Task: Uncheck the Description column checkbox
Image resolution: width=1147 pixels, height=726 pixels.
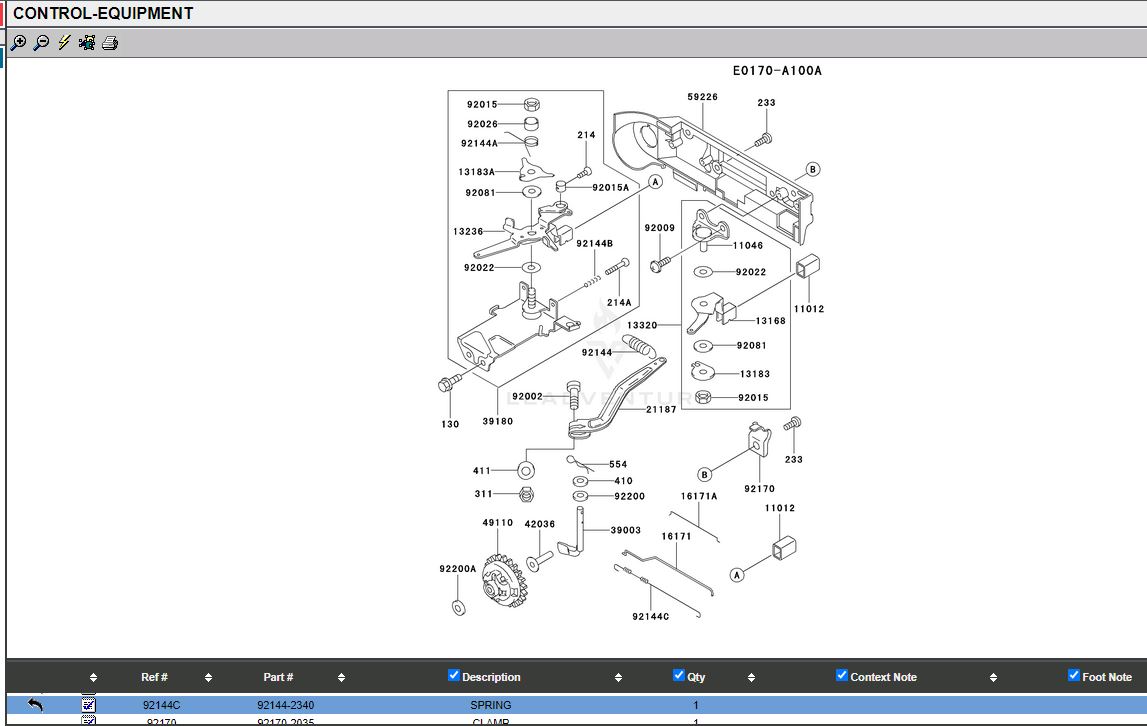Action: point(454,676)
